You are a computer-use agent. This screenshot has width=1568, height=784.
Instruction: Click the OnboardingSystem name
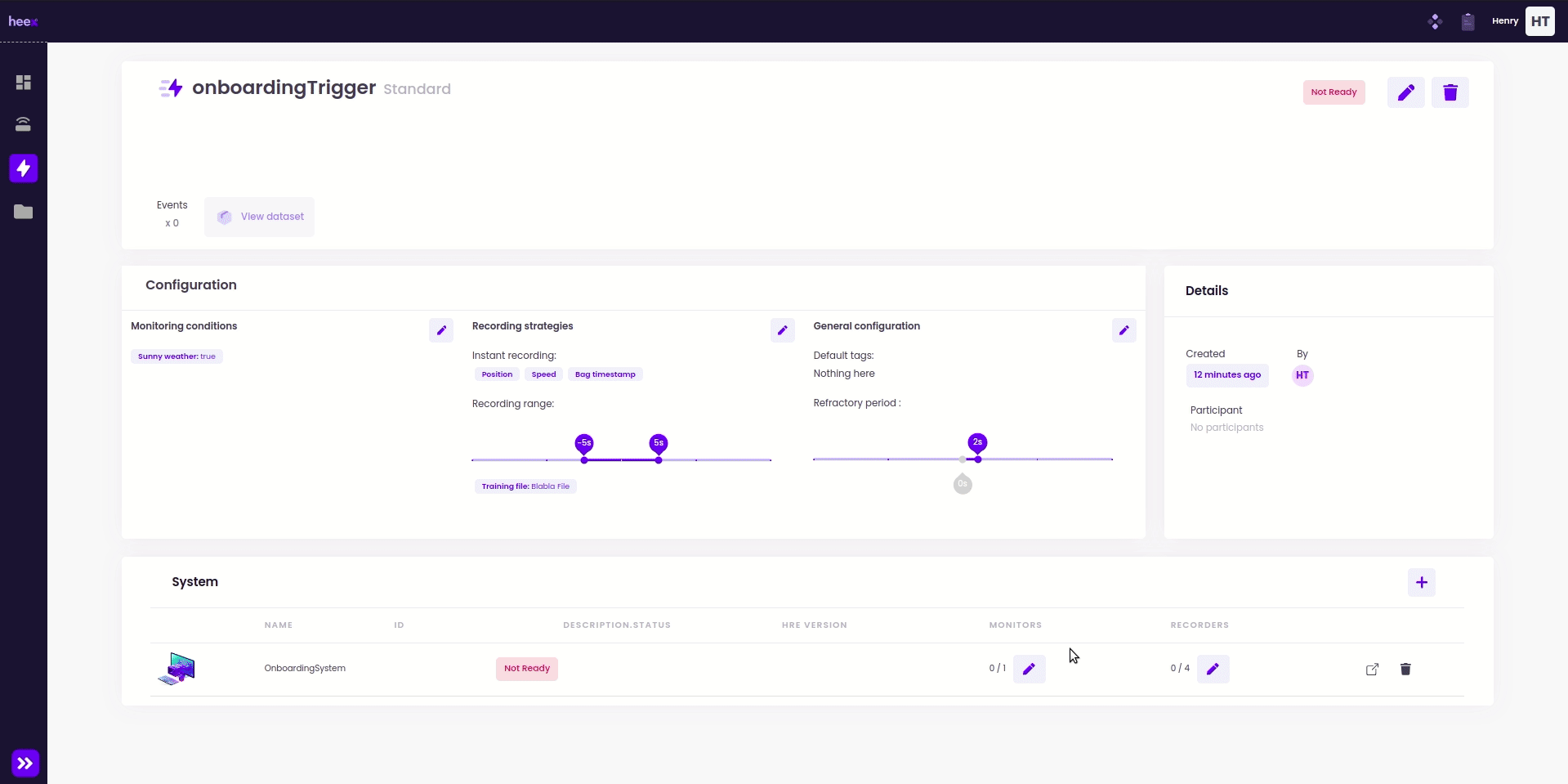[x=305, y=669]
